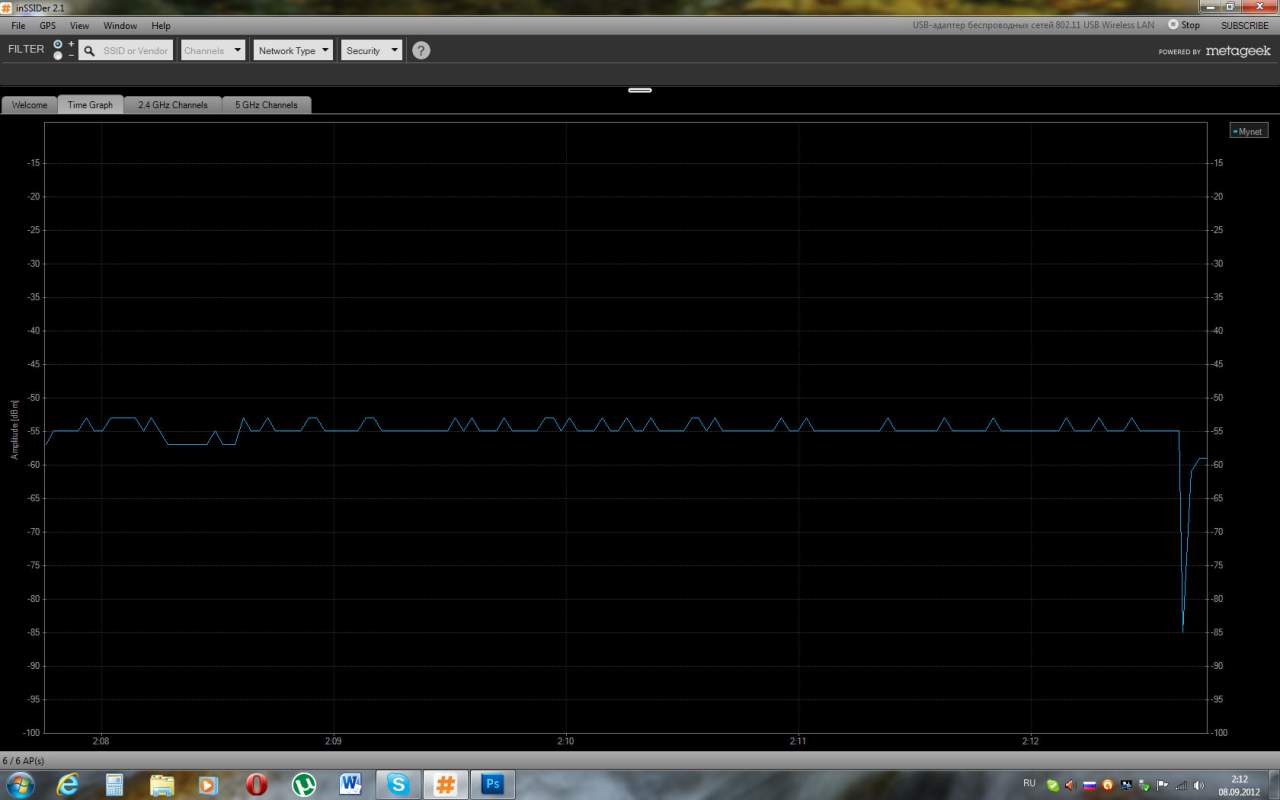Click the Action Center flag tray icon
Screen dimensions: 1280x800
(1162, 785)
